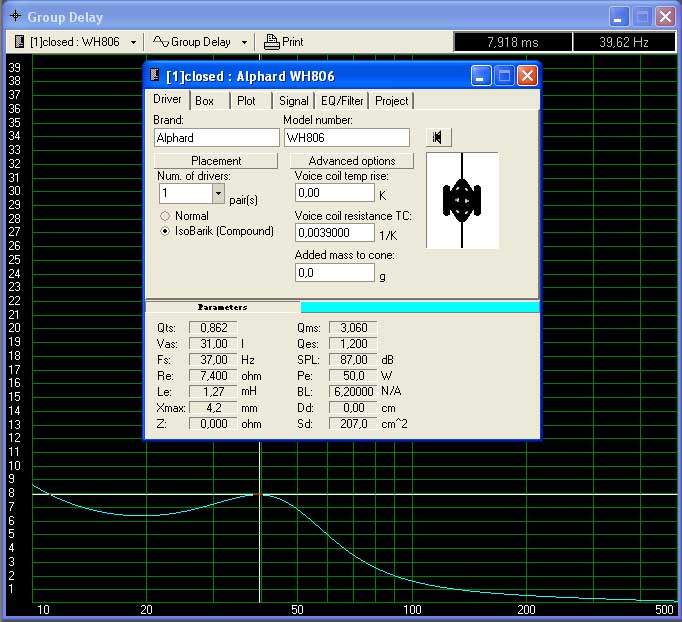
Task: Click the driver dialog title bar icon
Action: (155, 76)
